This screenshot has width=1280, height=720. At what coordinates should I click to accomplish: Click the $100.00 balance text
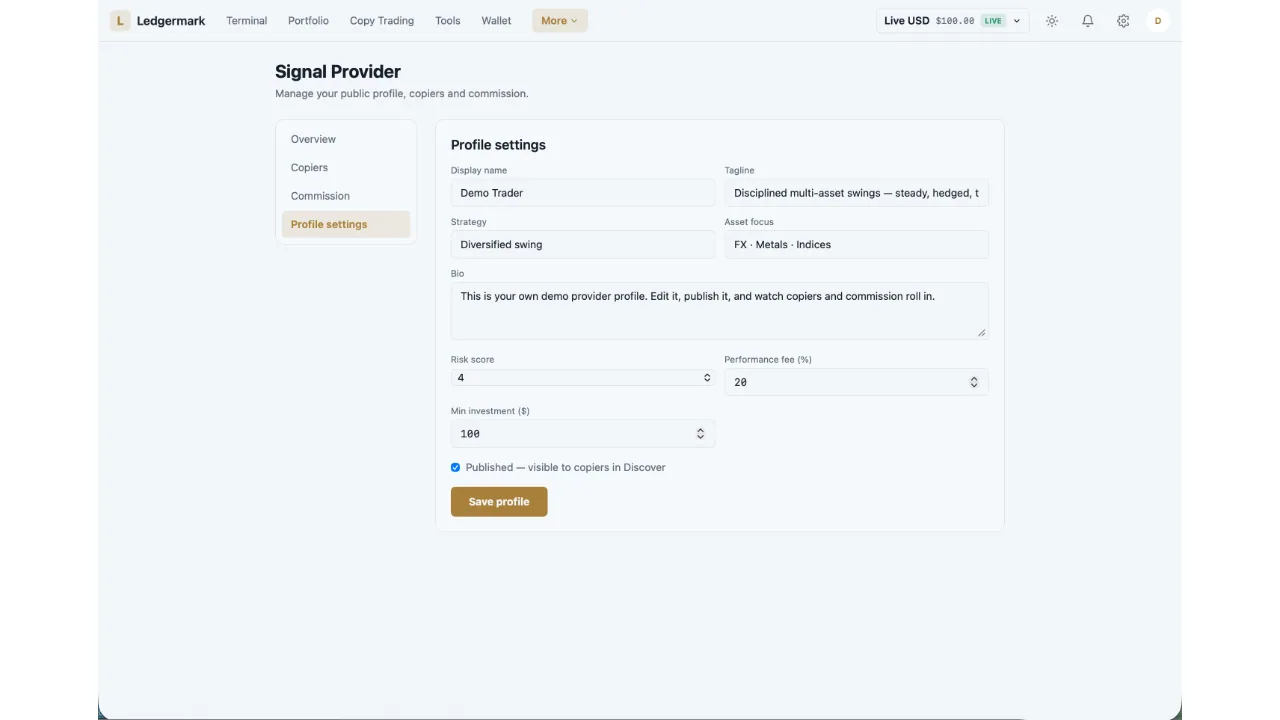955,20
